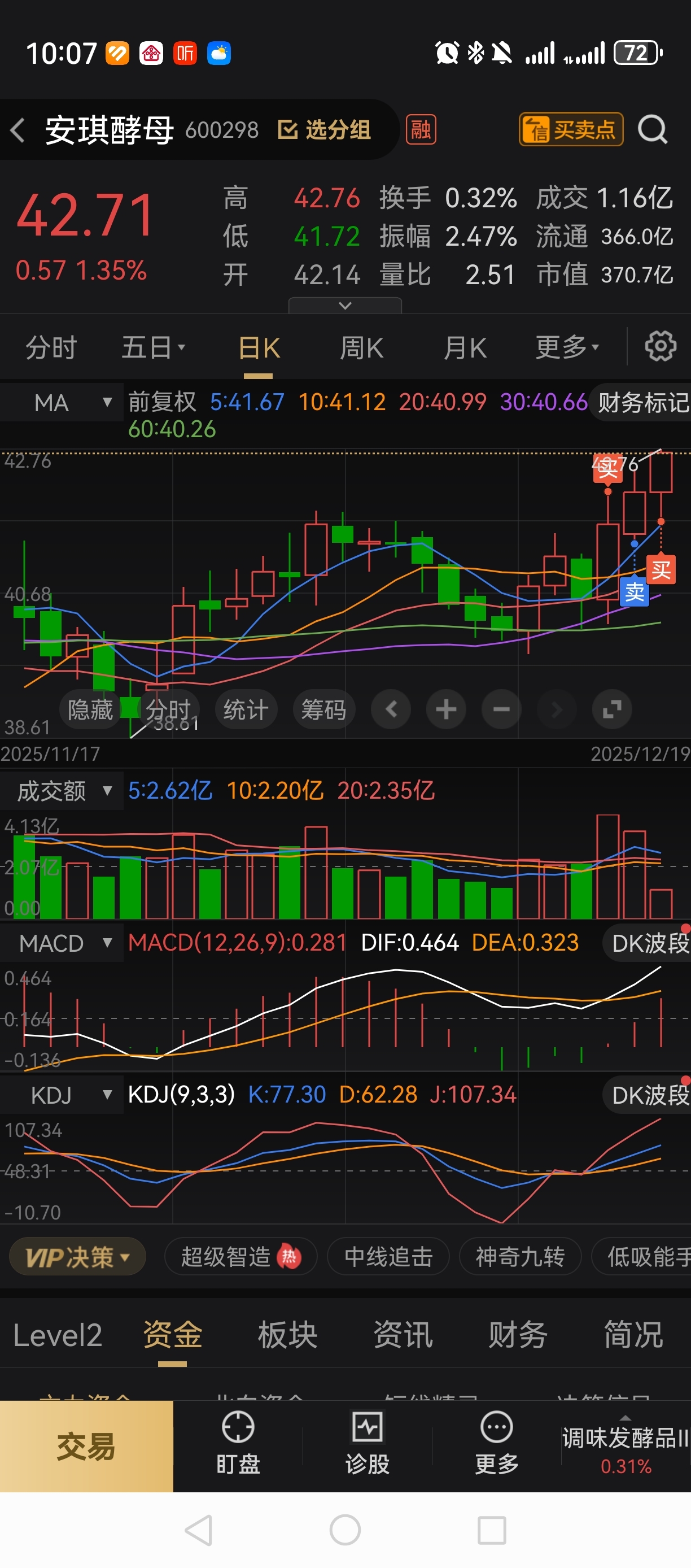Viewport: 691px width, 1568px height.
Task: Open the search magnifier icon
Action: click(653, 130)
